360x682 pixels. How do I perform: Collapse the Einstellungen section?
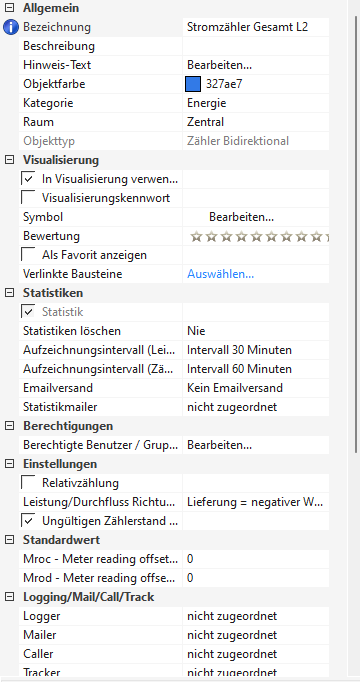click(x=9, y=464)
